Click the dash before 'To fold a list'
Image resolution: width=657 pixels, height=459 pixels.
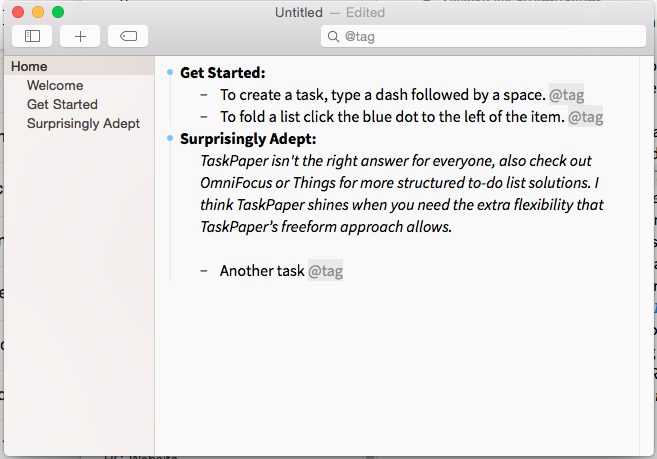coord(204,117)
